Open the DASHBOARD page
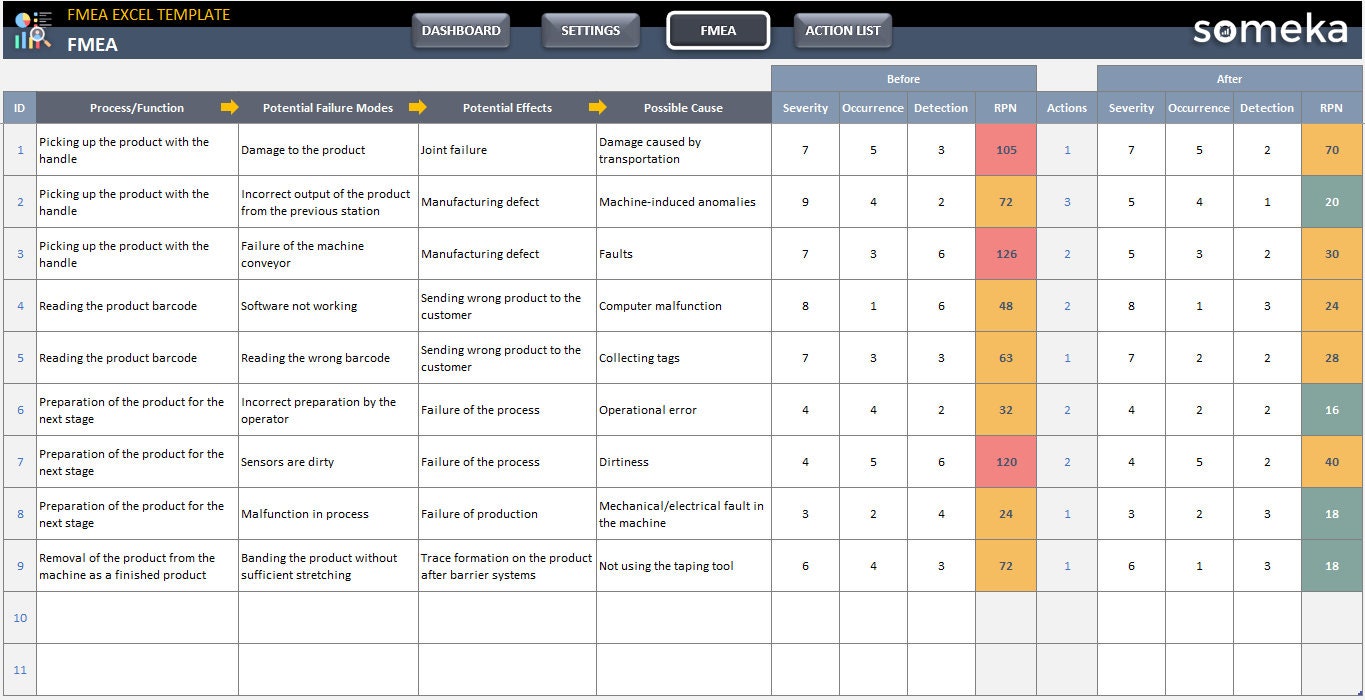The width and height of the screenshot is (1365, 700). pos(461,31)
